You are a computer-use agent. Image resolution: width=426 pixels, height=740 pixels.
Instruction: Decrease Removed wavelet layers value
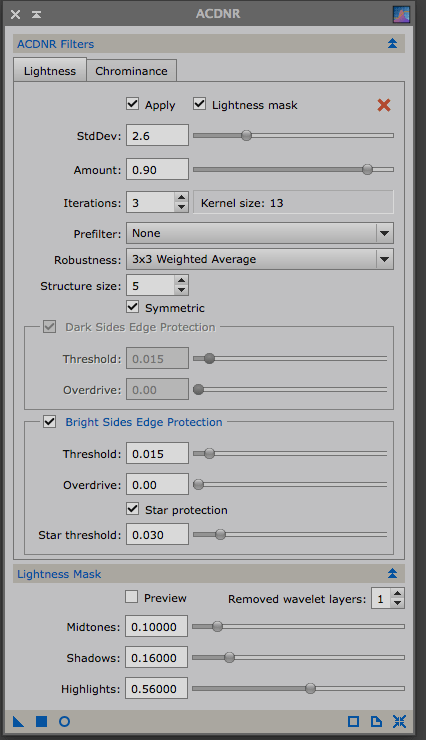click(398, 603)
